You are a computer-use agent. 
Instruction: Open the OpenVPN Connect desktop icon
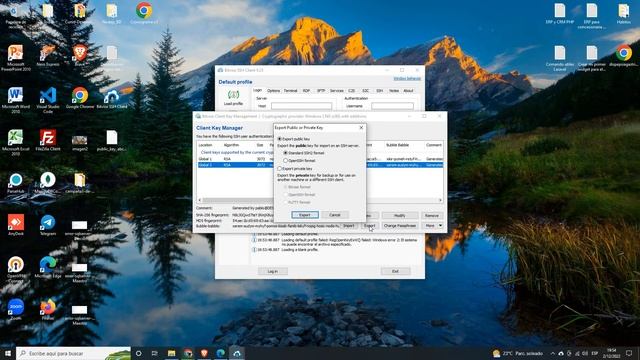tap(16, 270)
